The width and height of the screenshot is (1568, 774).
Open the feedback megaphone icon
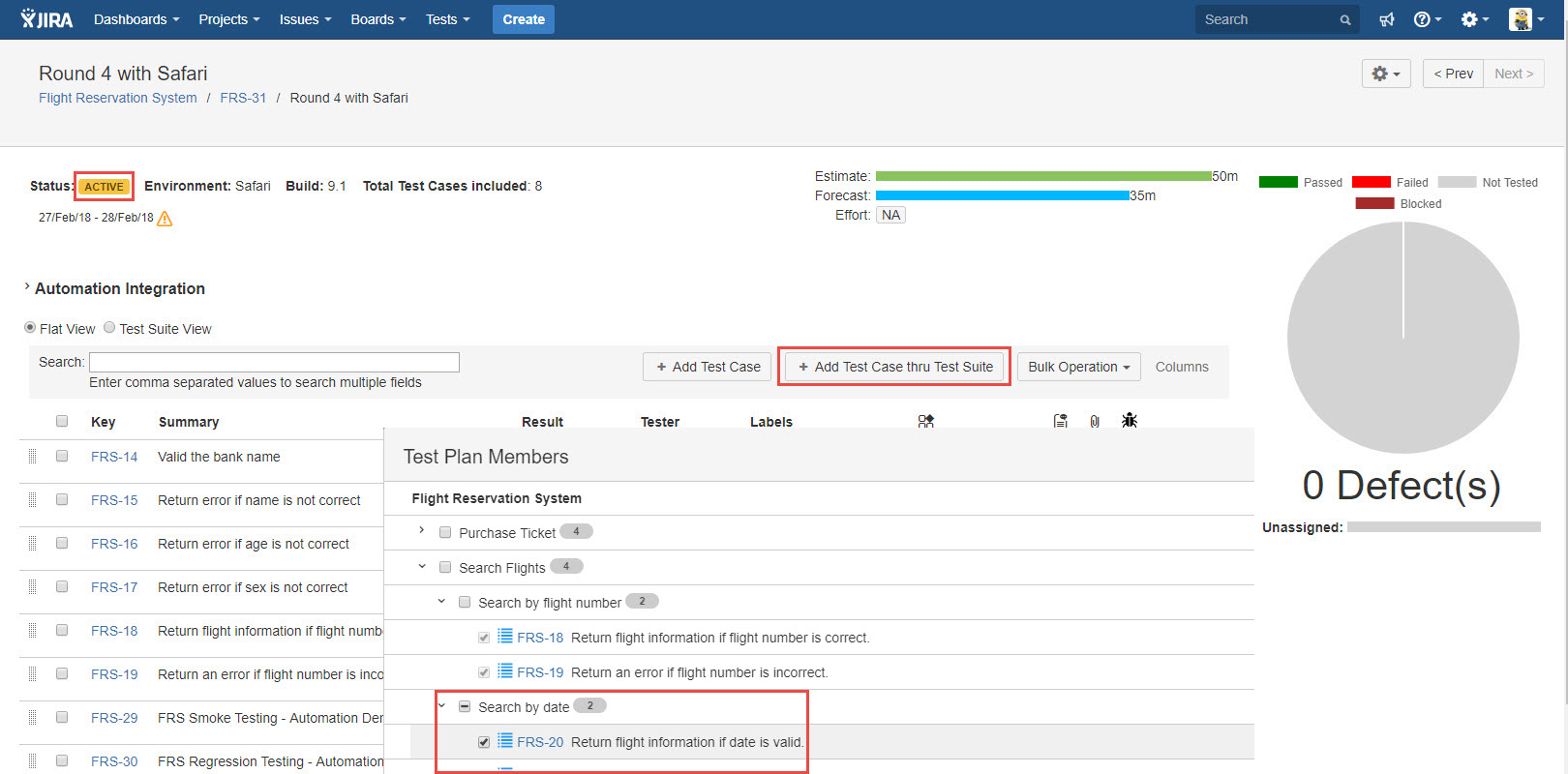tap(1387, 19)
